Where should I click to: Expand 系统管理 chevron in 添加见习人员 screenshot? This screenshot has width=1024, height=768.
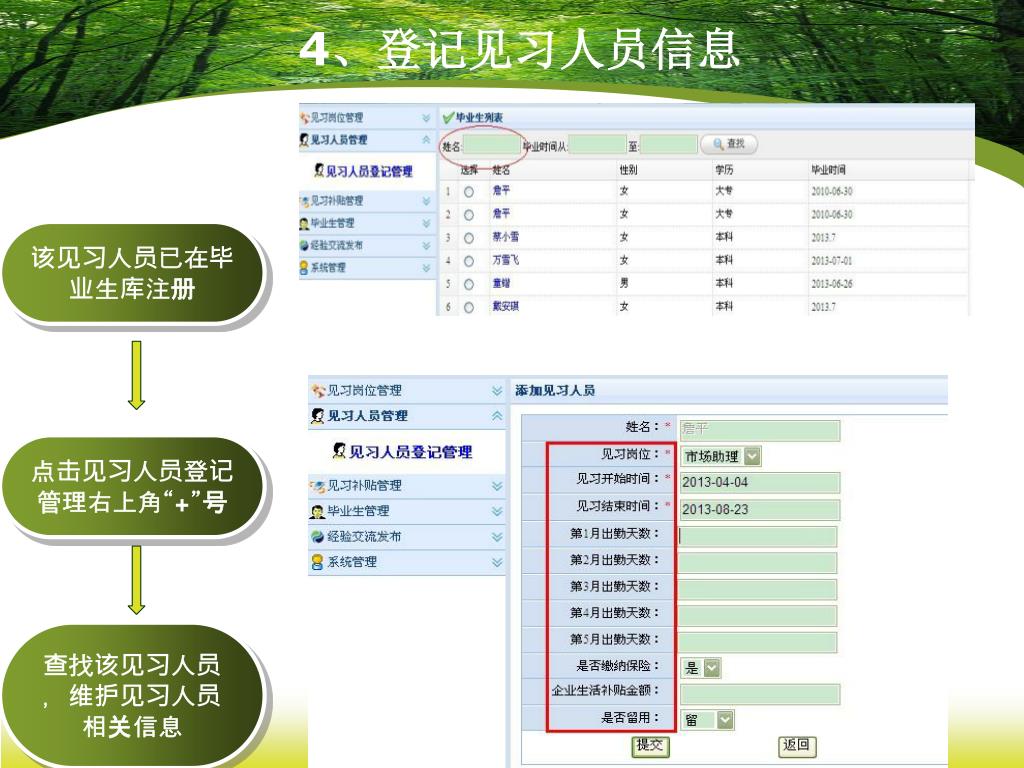(497, 562)
